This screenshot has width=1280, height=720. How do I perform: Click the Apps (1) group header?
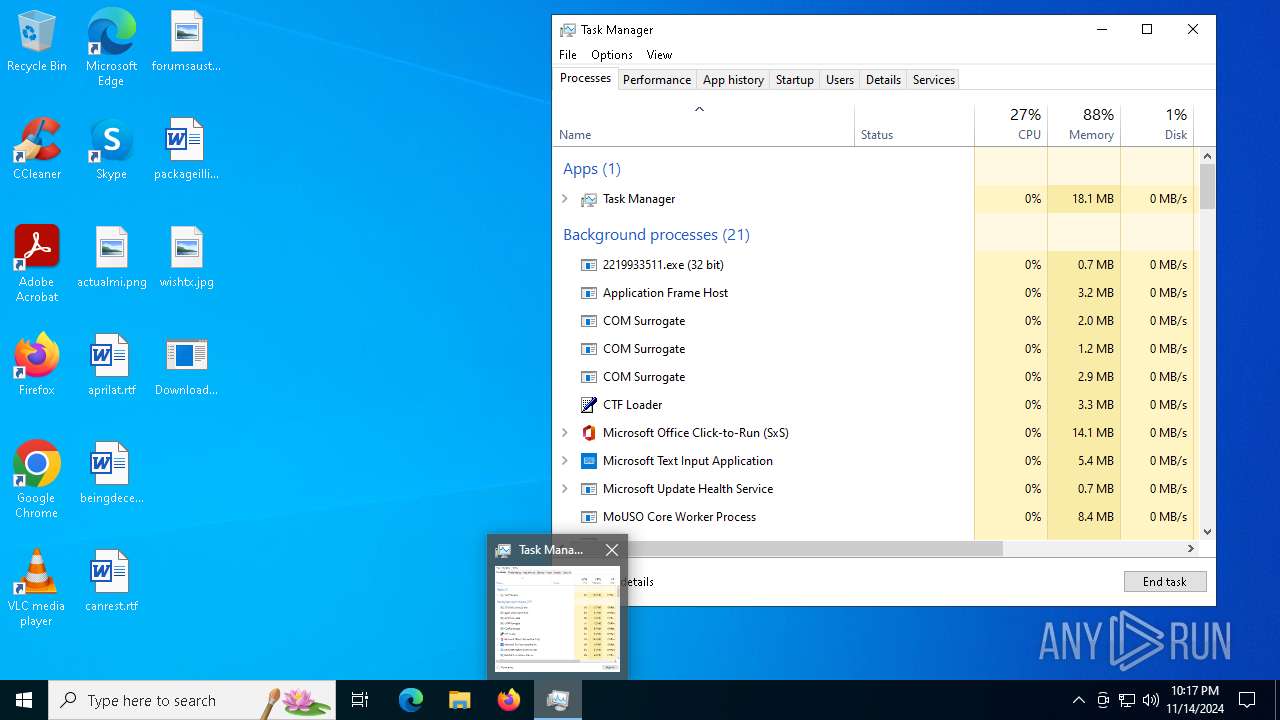coord(592,169)
